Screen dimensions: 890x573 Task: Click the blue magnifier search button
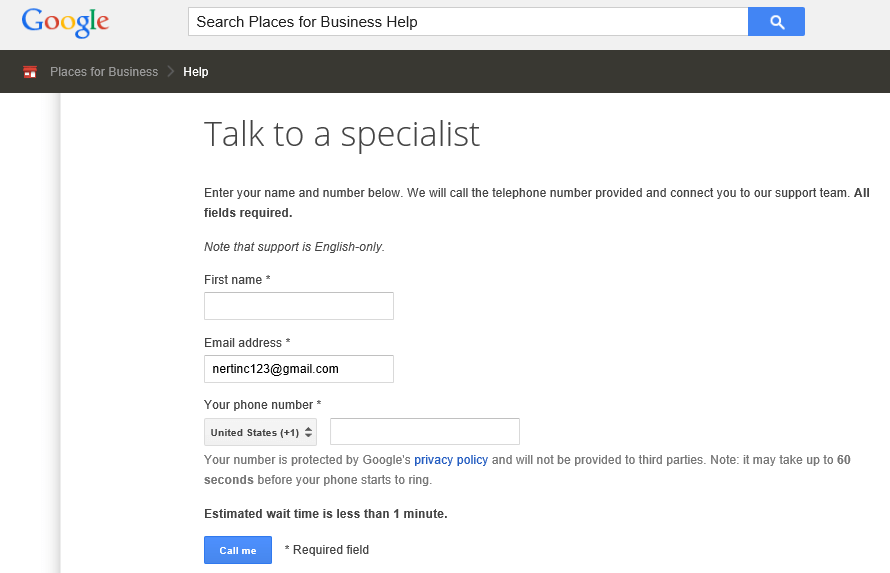776,22
